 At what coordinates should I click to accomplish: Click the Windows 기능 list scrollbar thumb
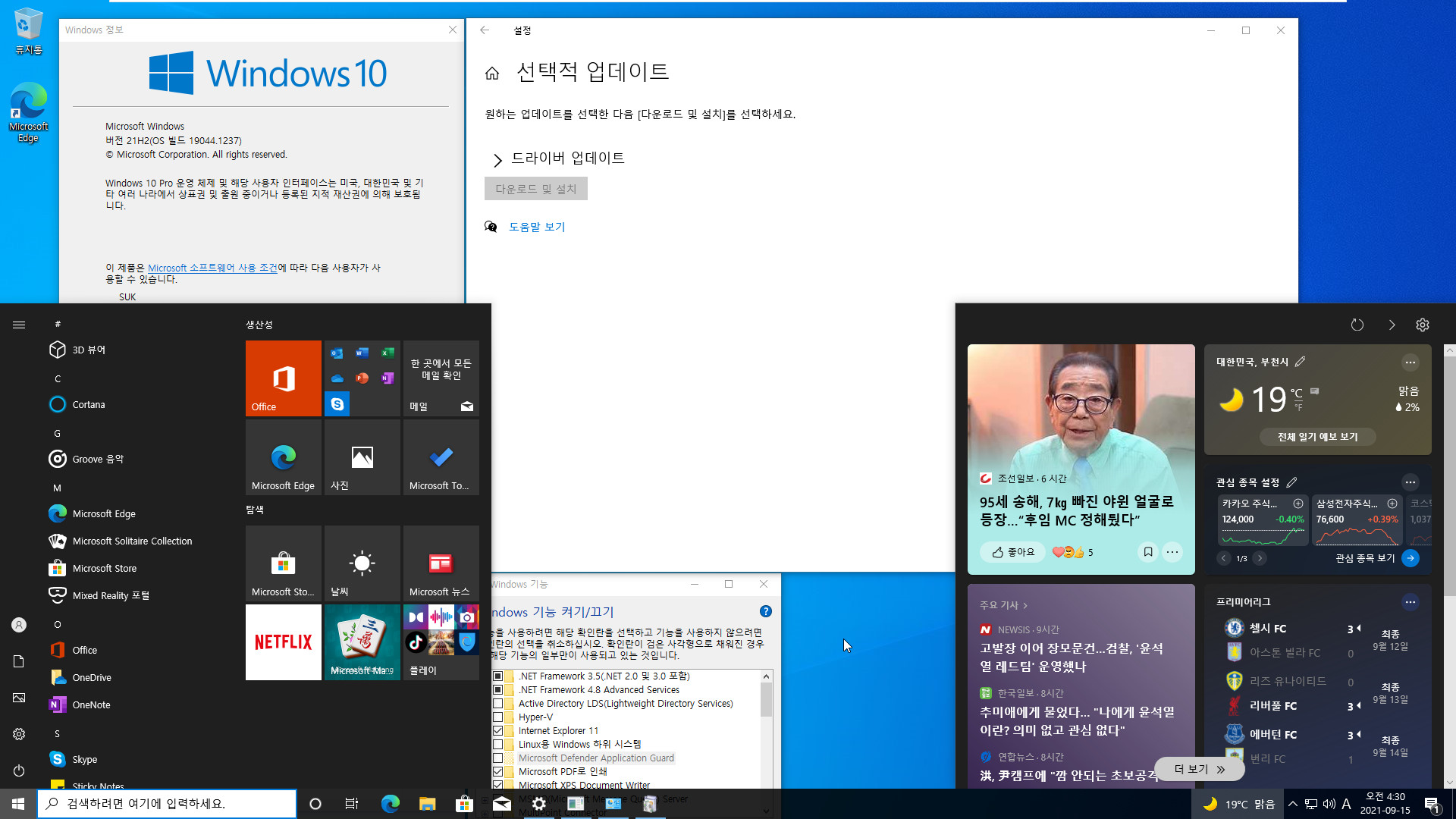click(x=766, y=699)
